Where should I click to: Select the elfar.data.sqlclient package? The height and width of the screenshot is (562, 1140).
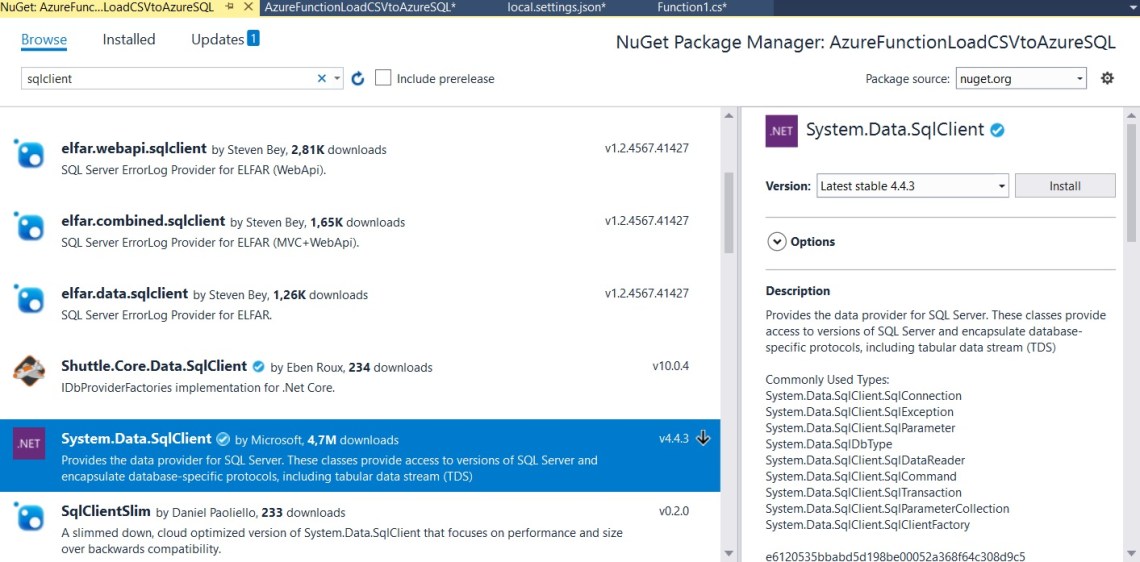[x=360, y=305]
